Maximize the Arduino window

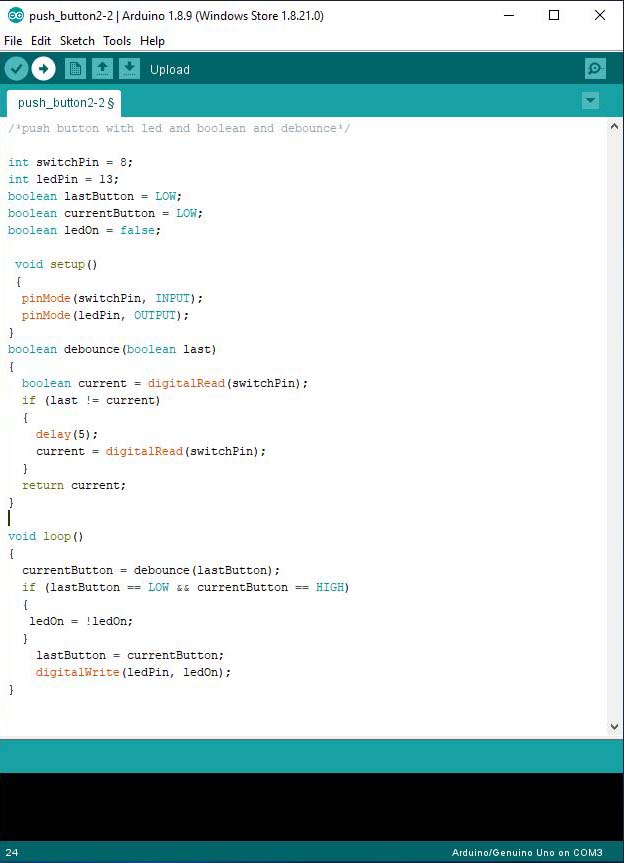click(554, 15)
